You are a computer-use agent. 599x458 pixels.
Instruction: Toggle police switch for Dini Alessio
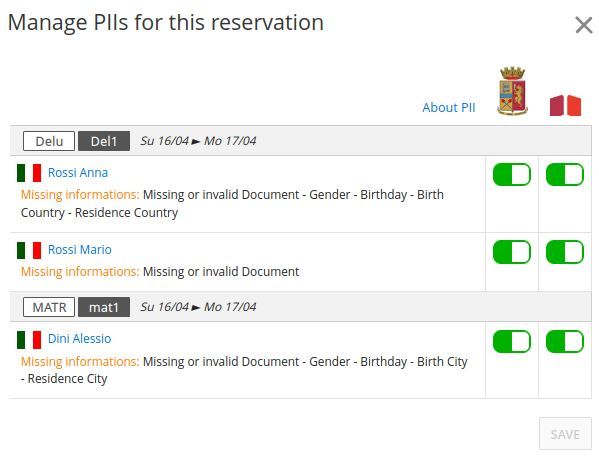pyautogui.click(x=512, y=341)
